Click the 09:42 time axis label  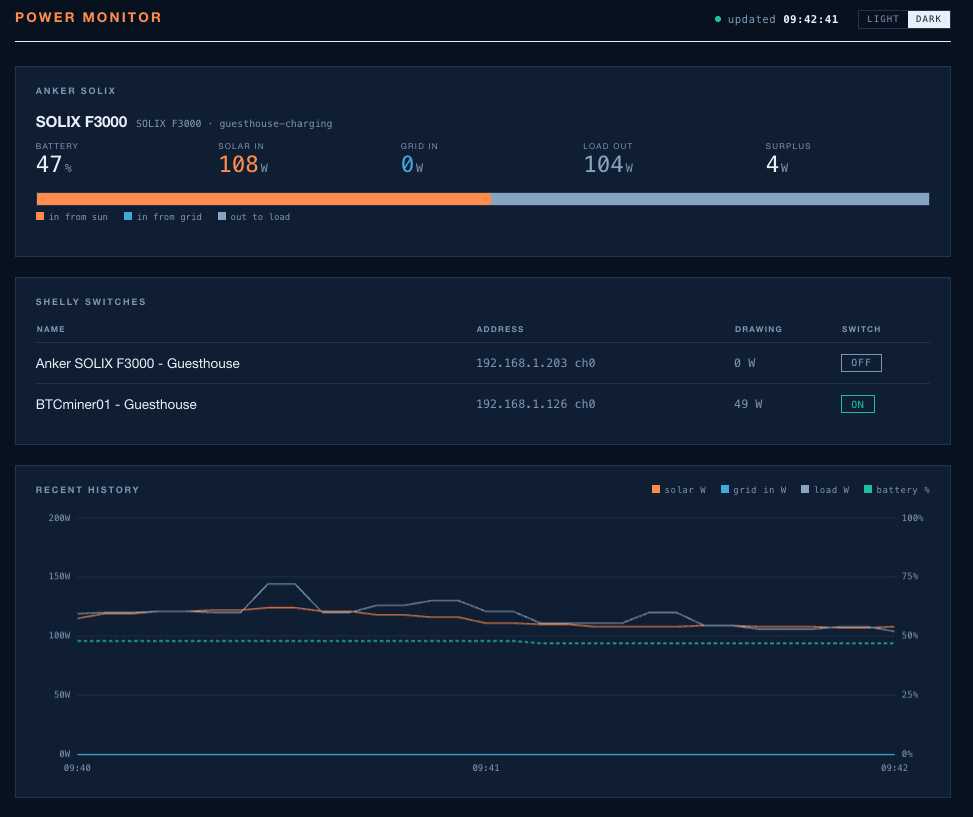pyautogui.click(x=894, y=768)
